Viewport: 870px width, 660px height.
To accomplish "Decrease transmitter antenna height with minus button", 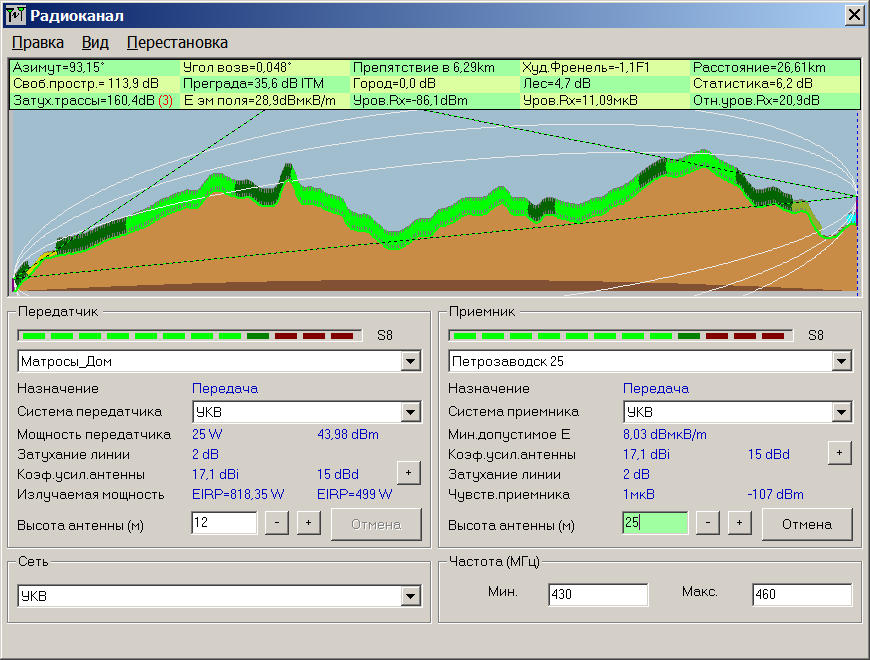I will (277, 523).
